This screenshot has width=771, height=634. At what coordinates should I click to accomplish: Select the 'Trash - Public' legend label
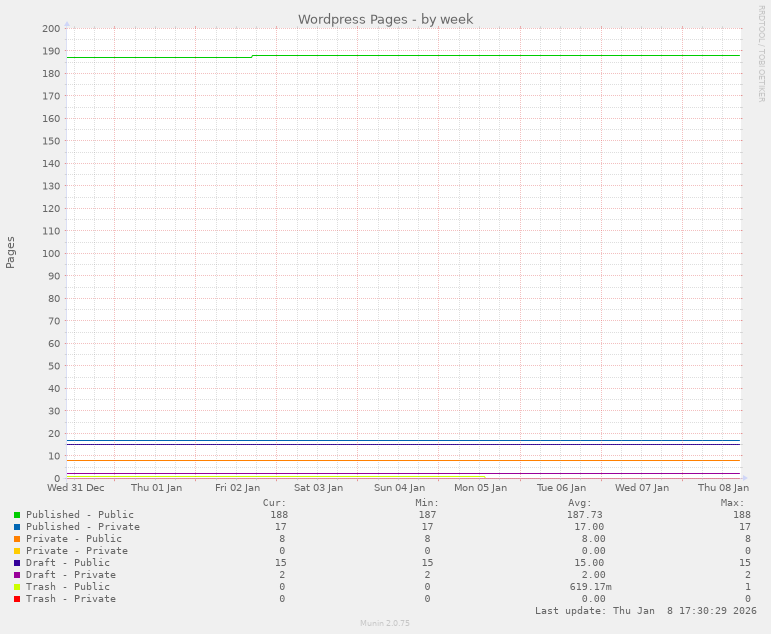click(68, 586)
